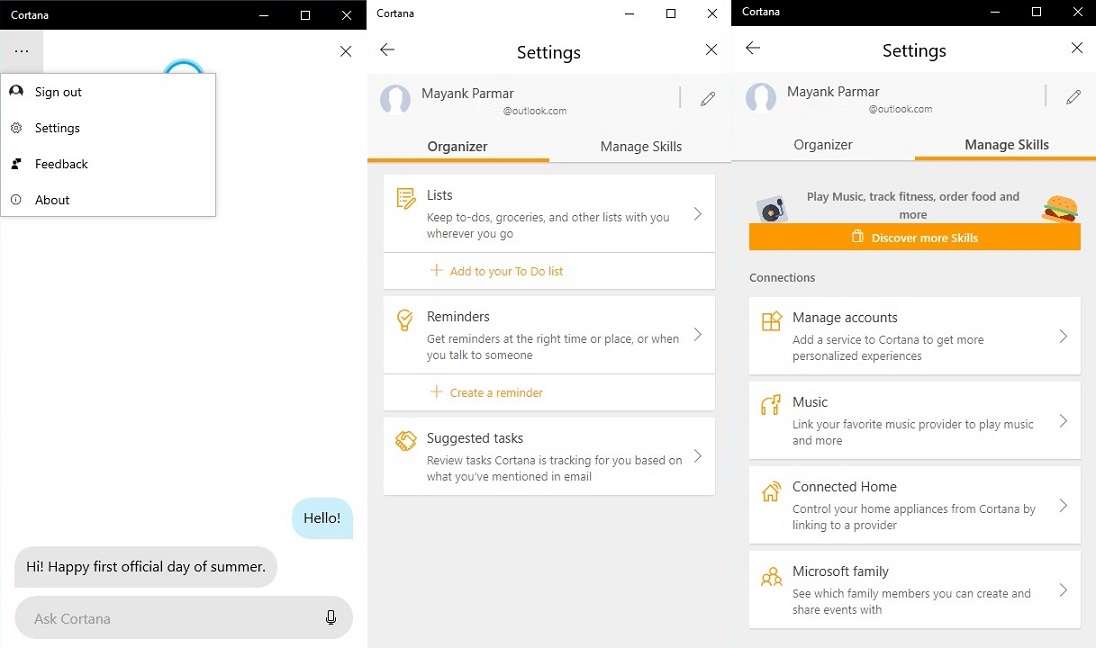Switch to Manage Skills tab in middle window
The image size is (1096, 648).
click(x=641, y=146)
